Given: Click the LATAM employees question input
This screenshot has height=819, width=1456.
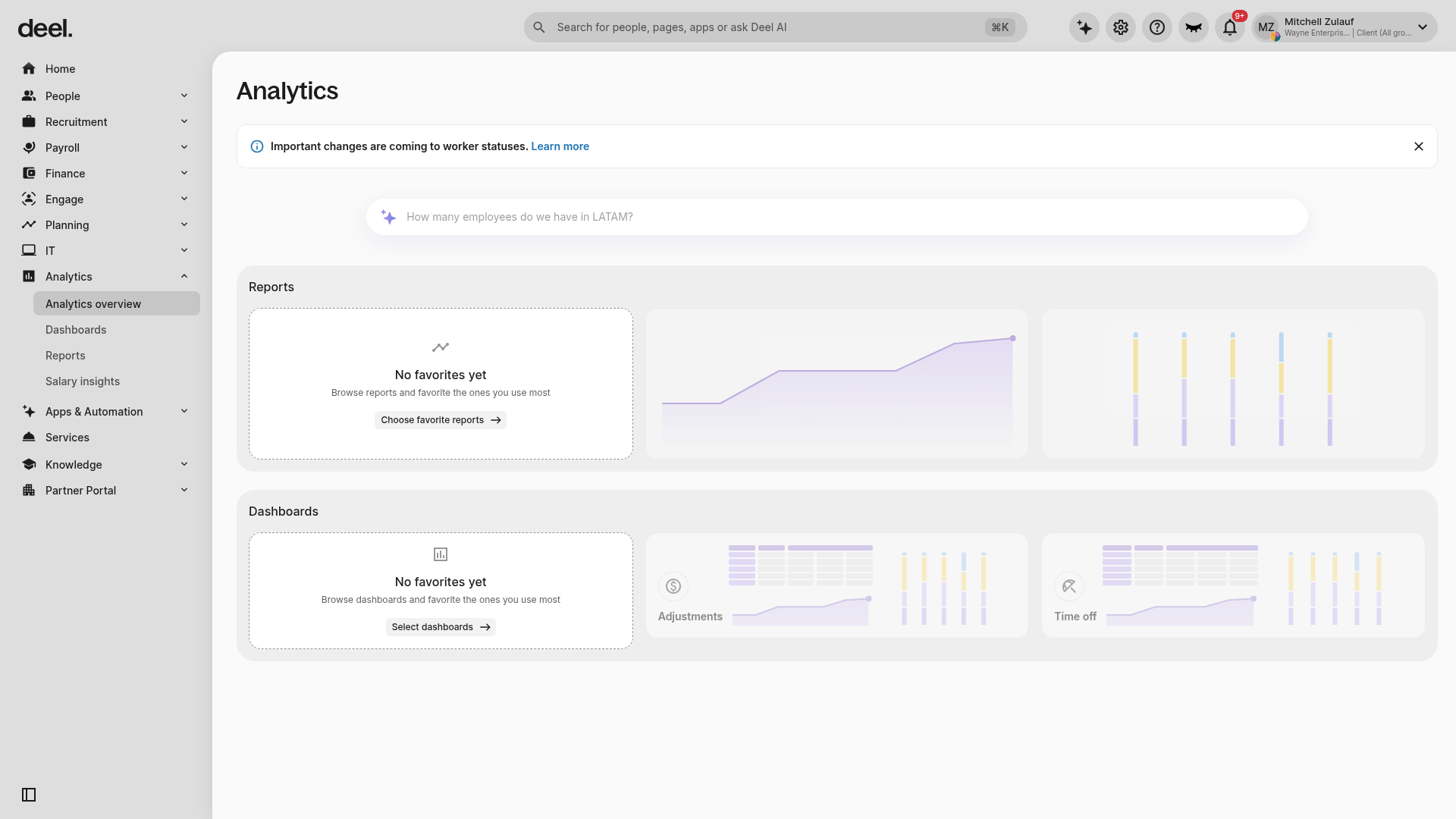Looking at the screenshot, I should (836, 217).
